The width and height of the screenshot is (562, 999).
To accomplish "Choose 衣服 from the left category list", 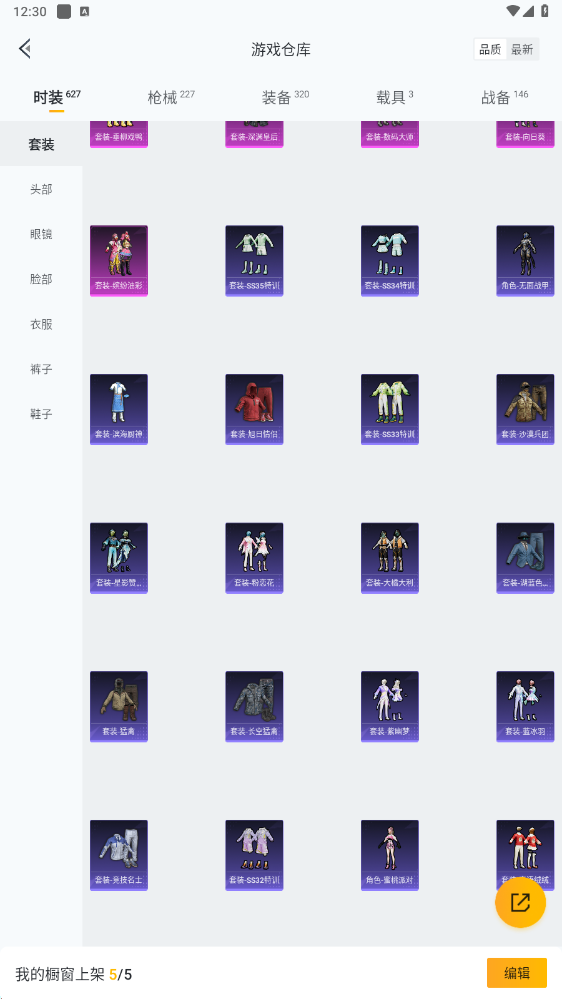I will click(41, 324).
